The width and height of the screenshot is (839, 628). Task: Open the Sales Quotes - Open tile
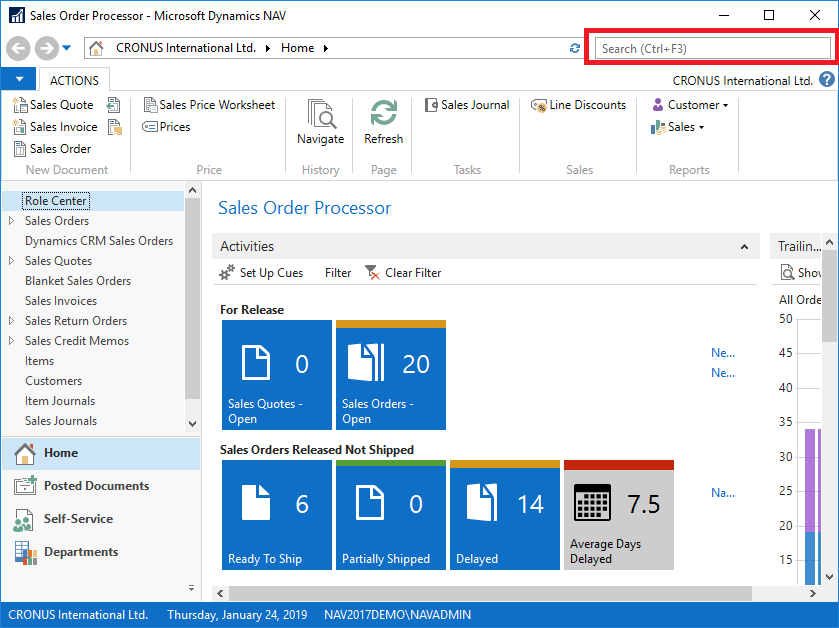277,375
